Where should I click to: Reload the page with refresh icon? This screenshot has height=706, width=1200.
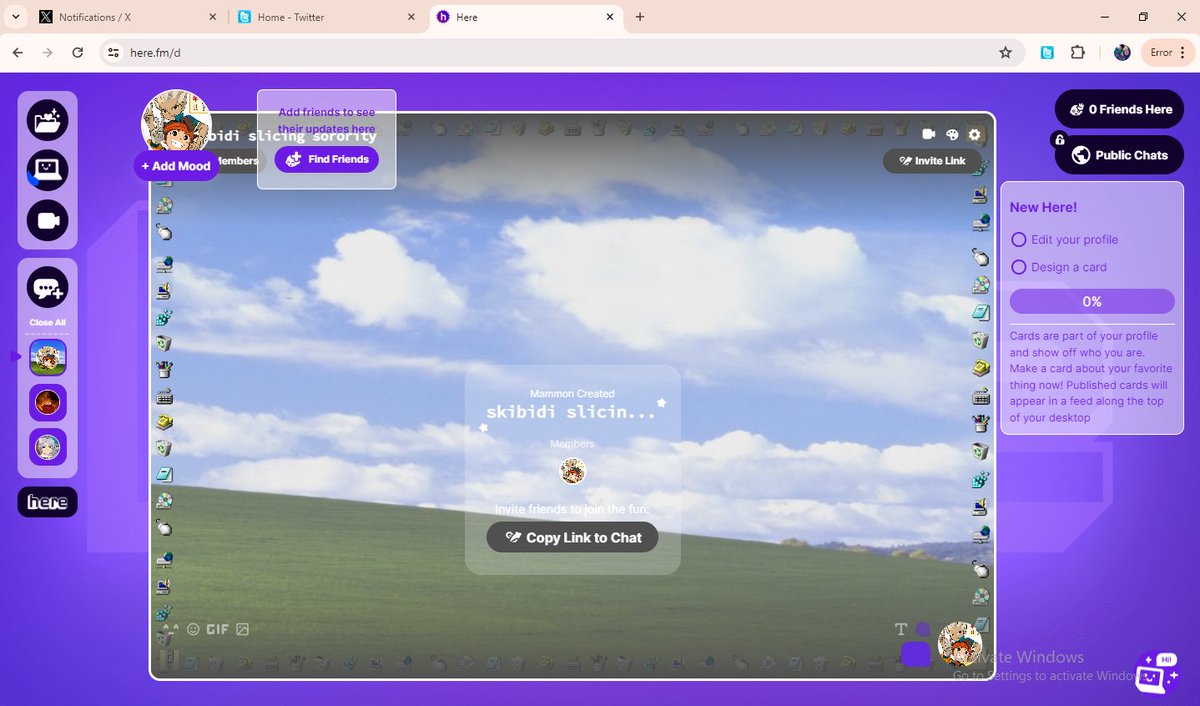tap(78, 53)
